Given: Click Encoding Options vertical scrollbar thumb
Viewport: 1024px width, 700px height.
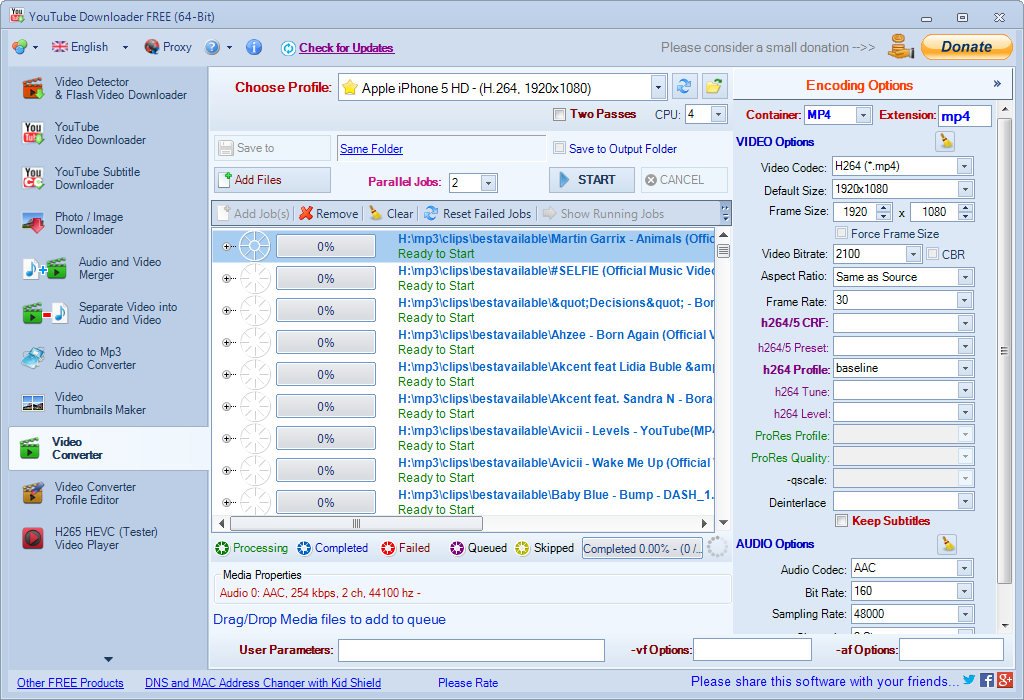Looking at the screenshot, I should click(1004, 350).
